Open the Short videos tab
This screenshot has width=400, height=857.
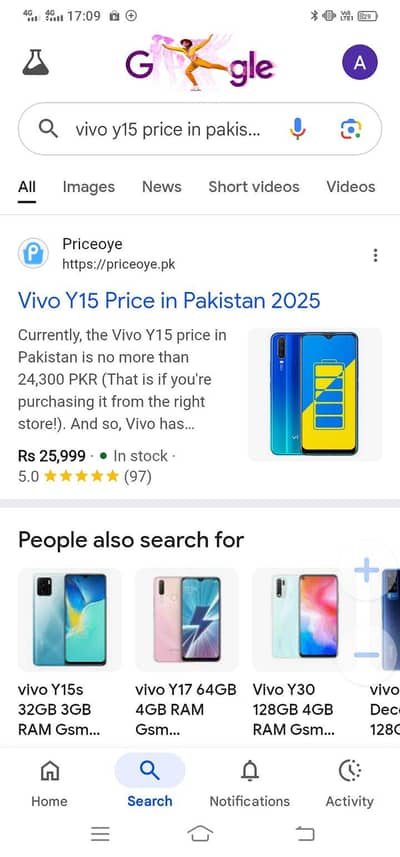(x=254, y=187)
